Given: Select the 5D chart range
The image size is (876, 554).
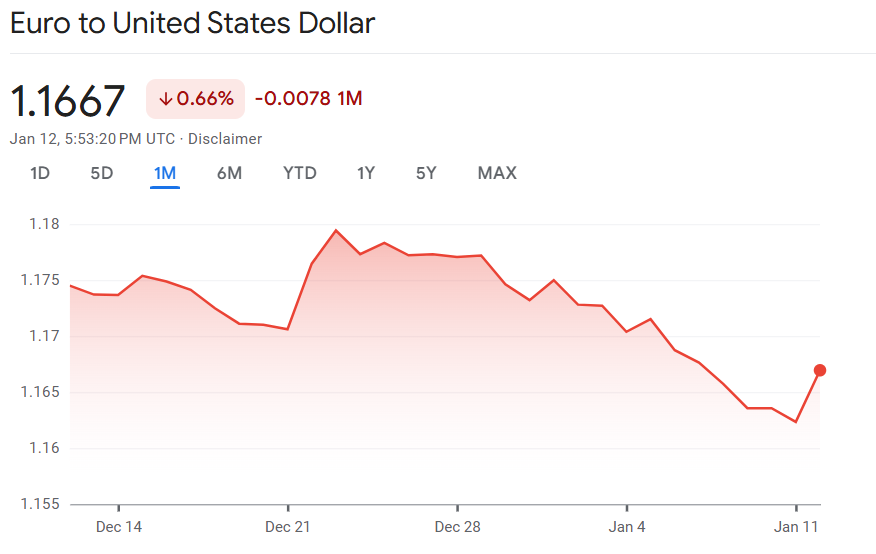Looking at the screenshot, I should point(102,173).
